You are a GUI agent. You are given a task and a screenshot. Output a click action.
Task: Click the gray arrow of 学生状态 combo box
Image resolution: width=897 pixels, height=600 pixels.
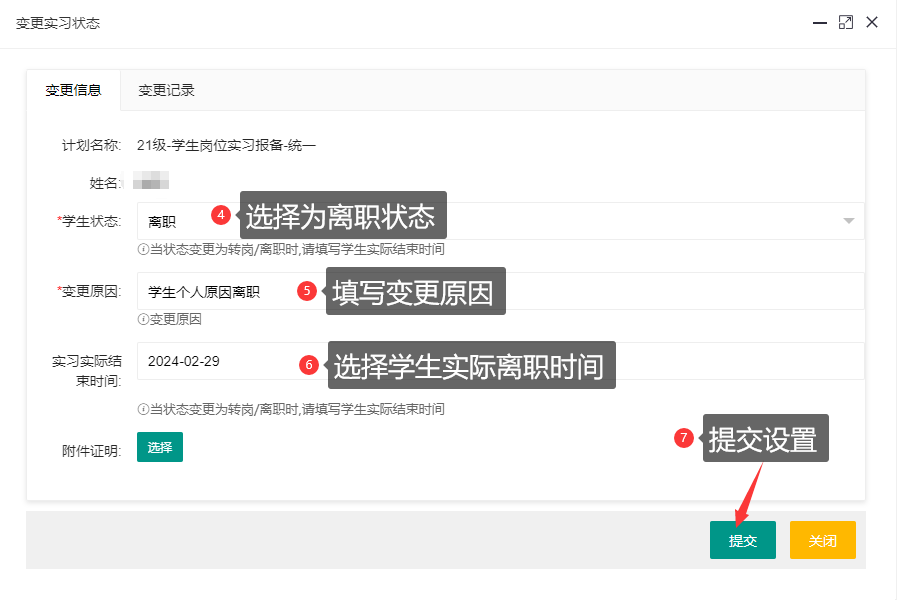click(849, 221)
